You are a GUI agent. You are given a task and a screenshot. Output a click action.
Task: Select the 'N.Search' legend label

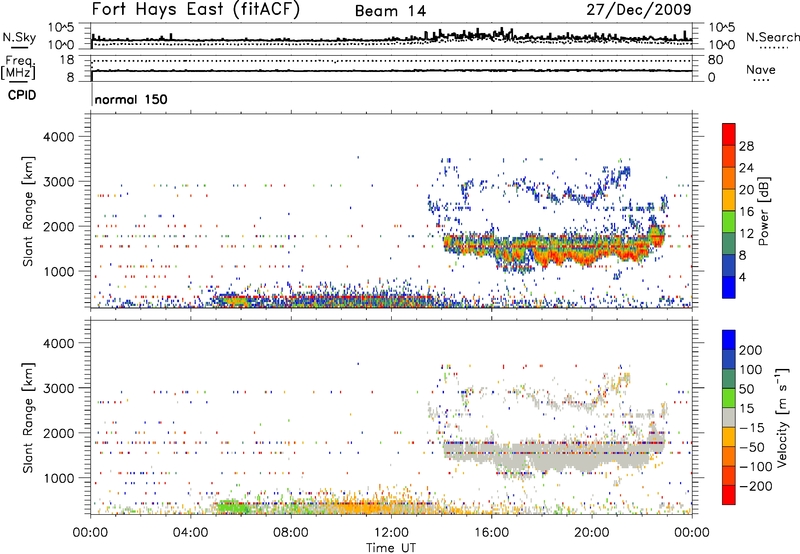click(x=772, y=37)
